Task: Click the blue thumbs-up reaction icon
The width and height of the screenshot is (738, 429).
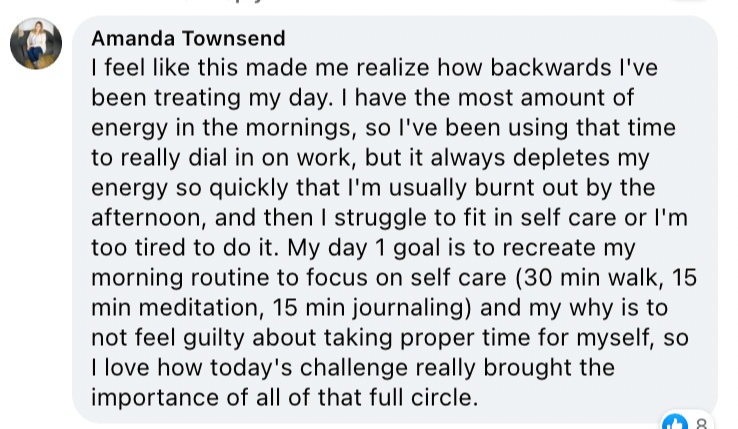Action: tap(675, 422)
